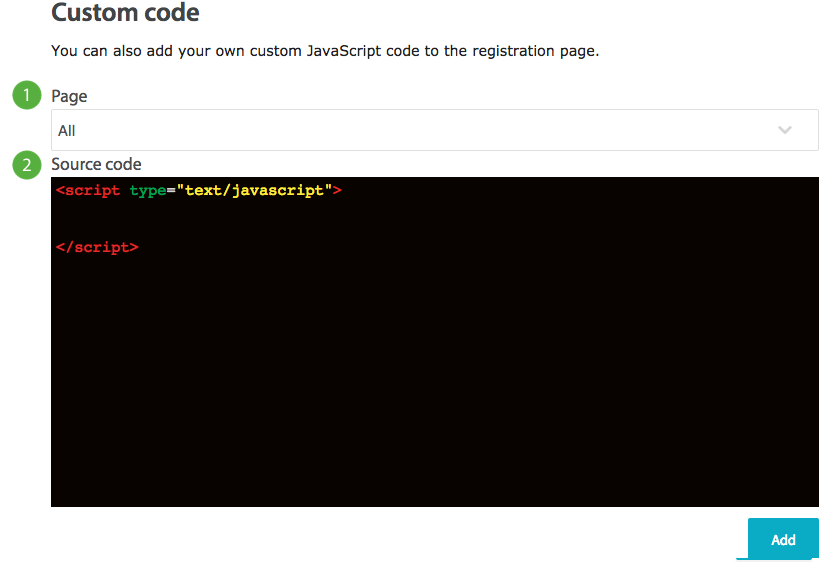Click the Add button
Viewport: 827px width, 562px height.
click(x=783, y=539)
